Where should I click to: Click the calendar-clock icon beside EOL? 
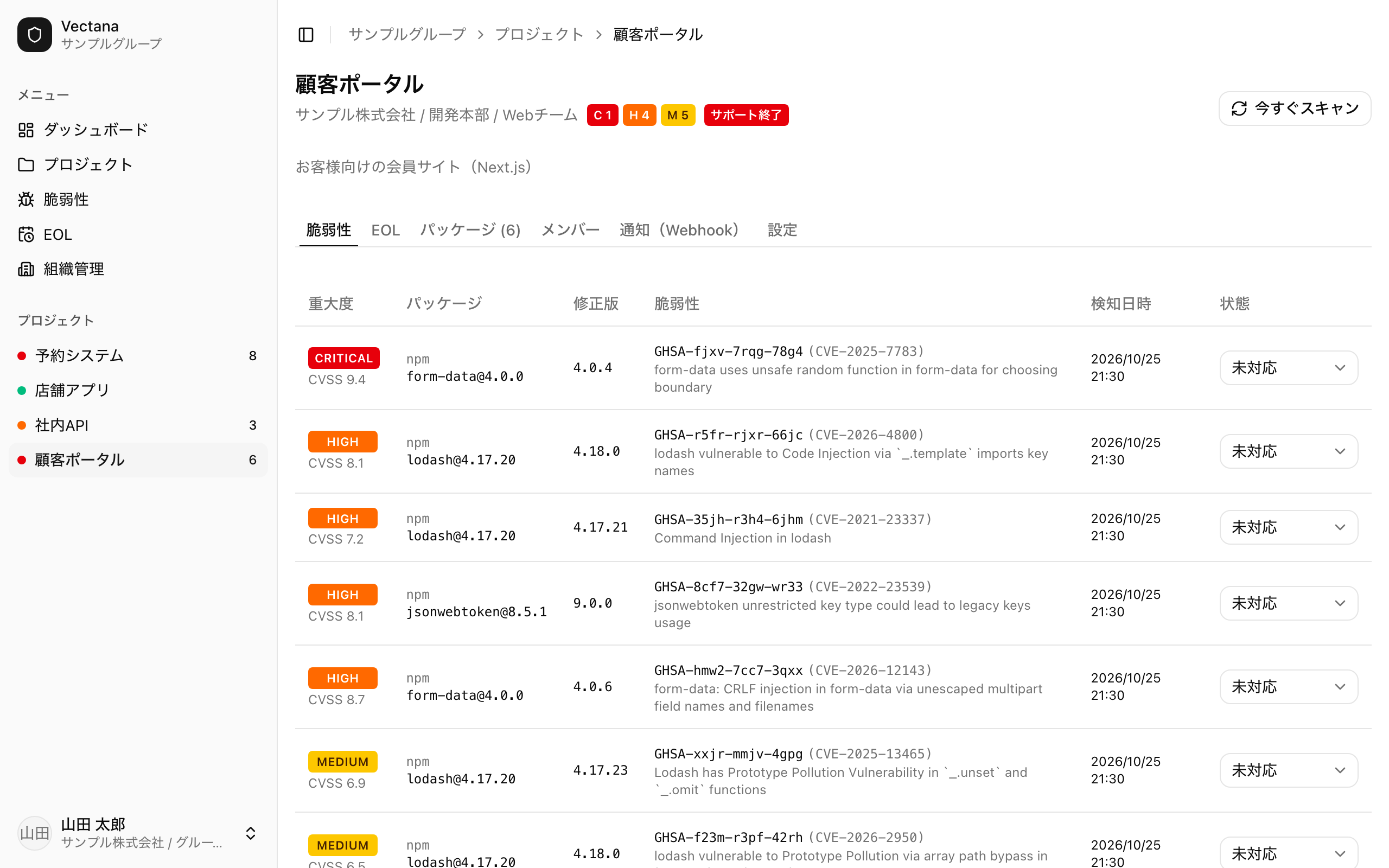(26, 234)
